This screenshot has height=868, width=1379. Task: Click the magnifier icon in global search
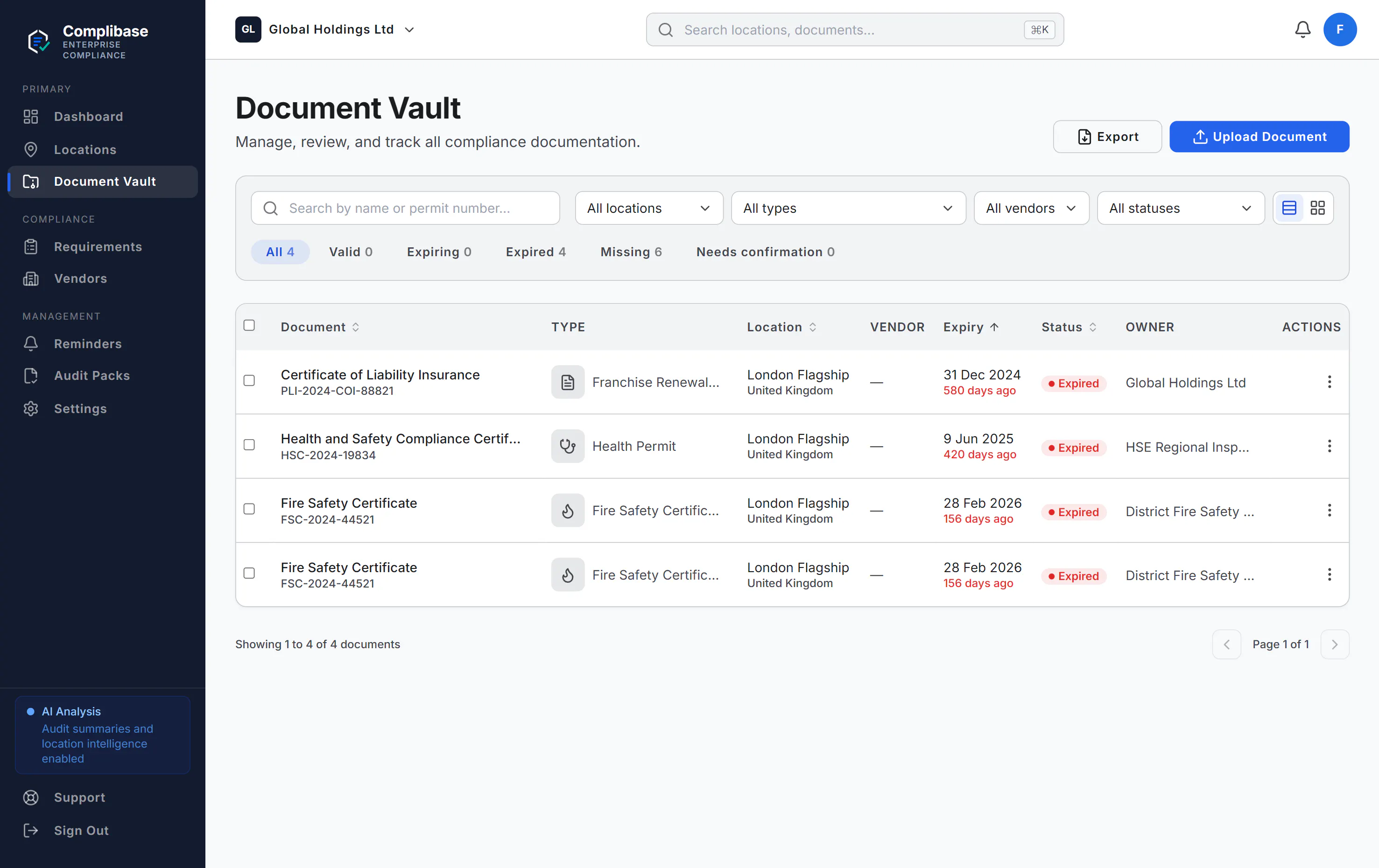(x=665, y=30)
